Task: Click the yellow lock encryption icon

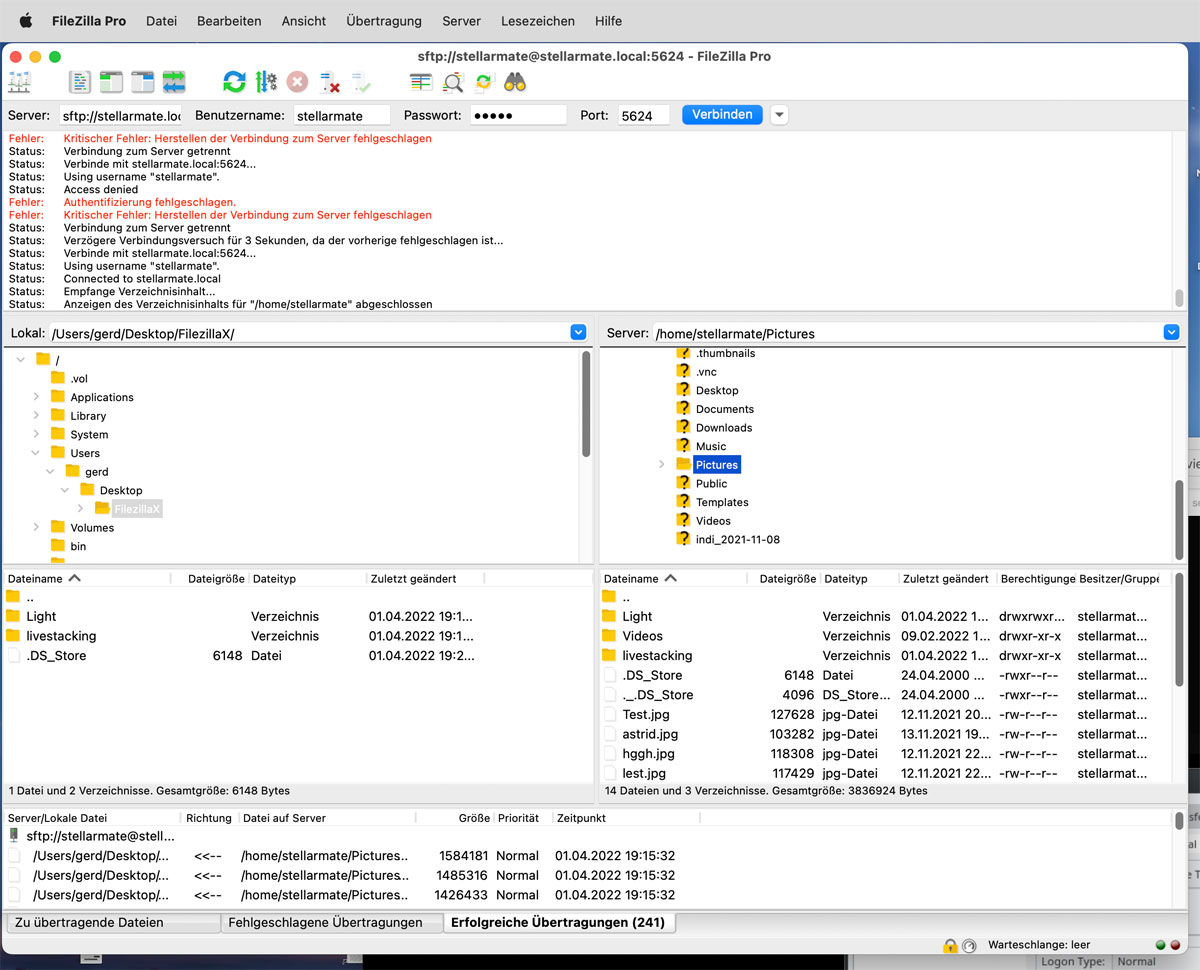Action: [950, 945]
